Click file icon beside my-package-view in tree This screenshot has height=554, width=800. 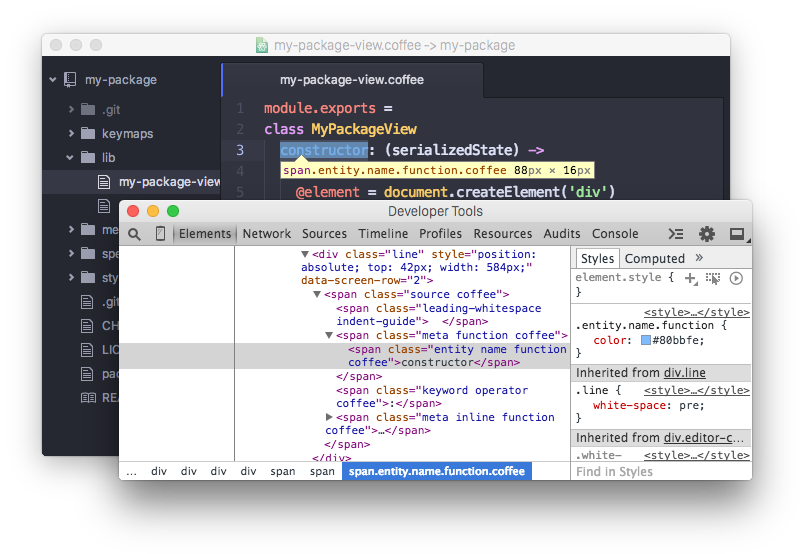[x=104, y=182]
